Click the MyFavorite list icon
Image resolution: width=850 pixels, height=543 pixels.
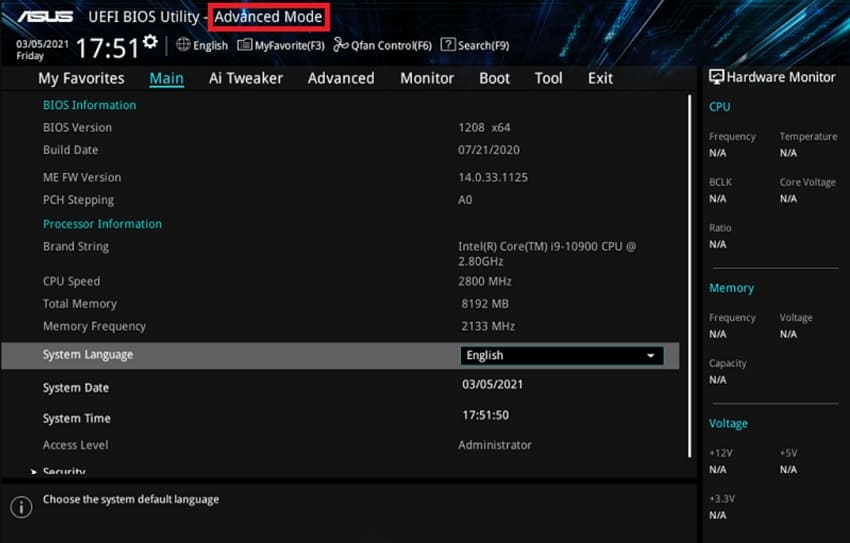coord(244,44)
